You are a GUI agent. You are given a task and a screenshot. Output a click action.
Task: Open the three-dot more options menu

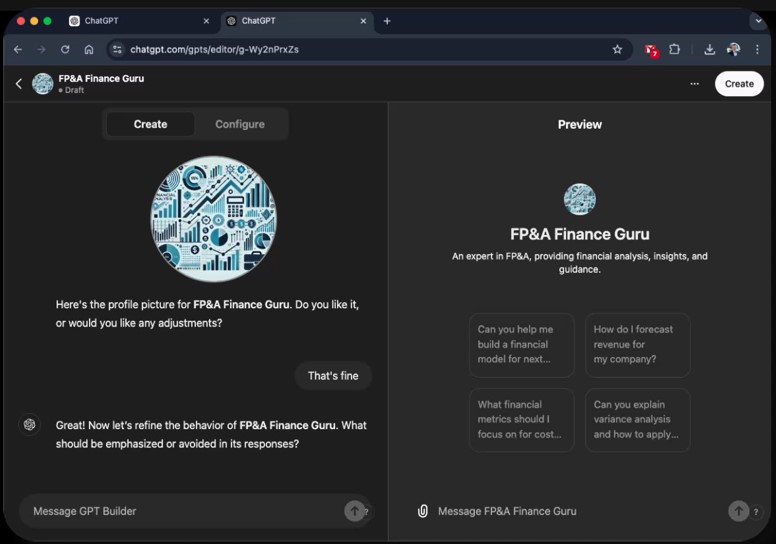pyautogui.click(x=694, y=84)
